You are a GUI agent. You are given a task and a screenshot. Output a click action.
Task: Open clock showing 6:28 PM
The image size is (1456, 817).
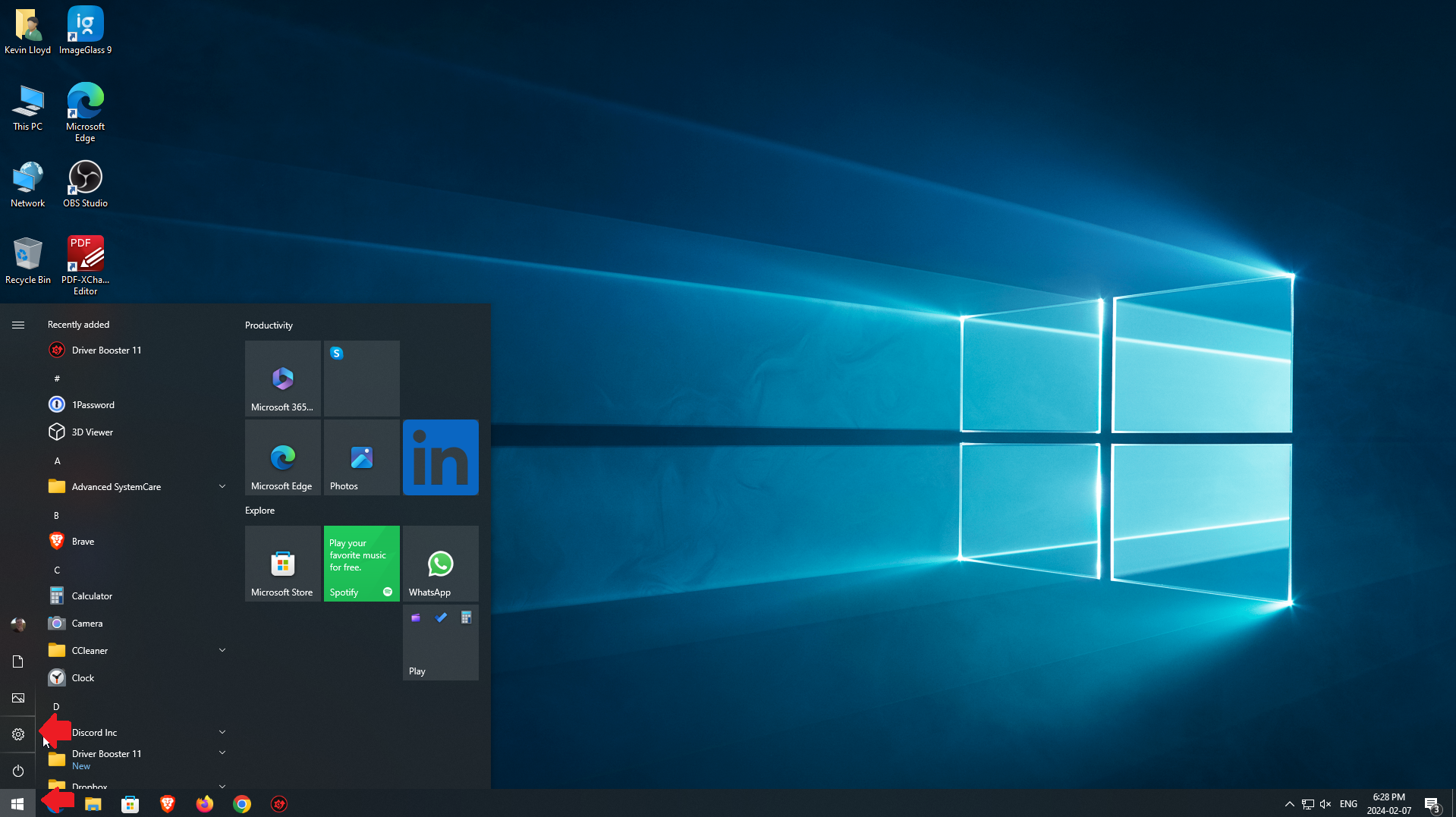click(1389, 804)
